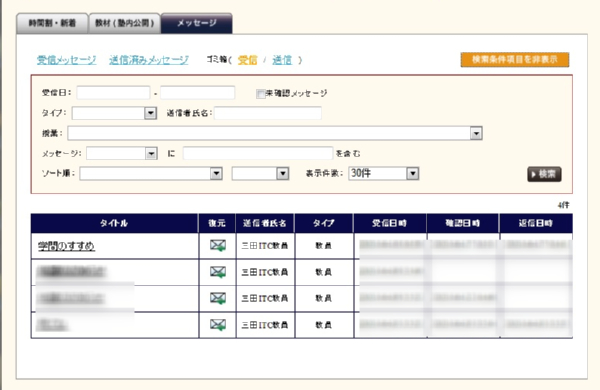Open the 学問のすすめ message title
This screenshot has height=390, width=600.
click(66, 246)
